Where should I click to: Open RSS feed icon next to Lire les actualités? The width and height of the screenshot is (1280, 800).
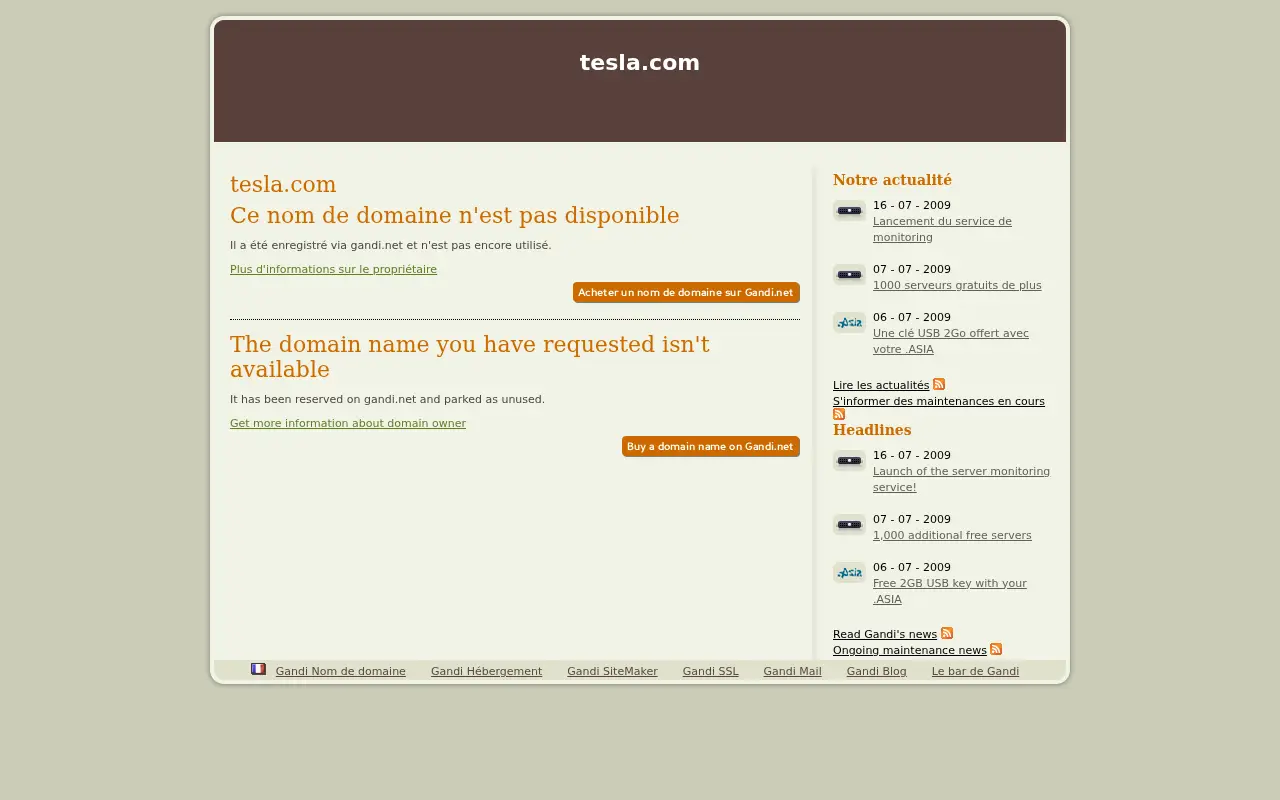939,384
